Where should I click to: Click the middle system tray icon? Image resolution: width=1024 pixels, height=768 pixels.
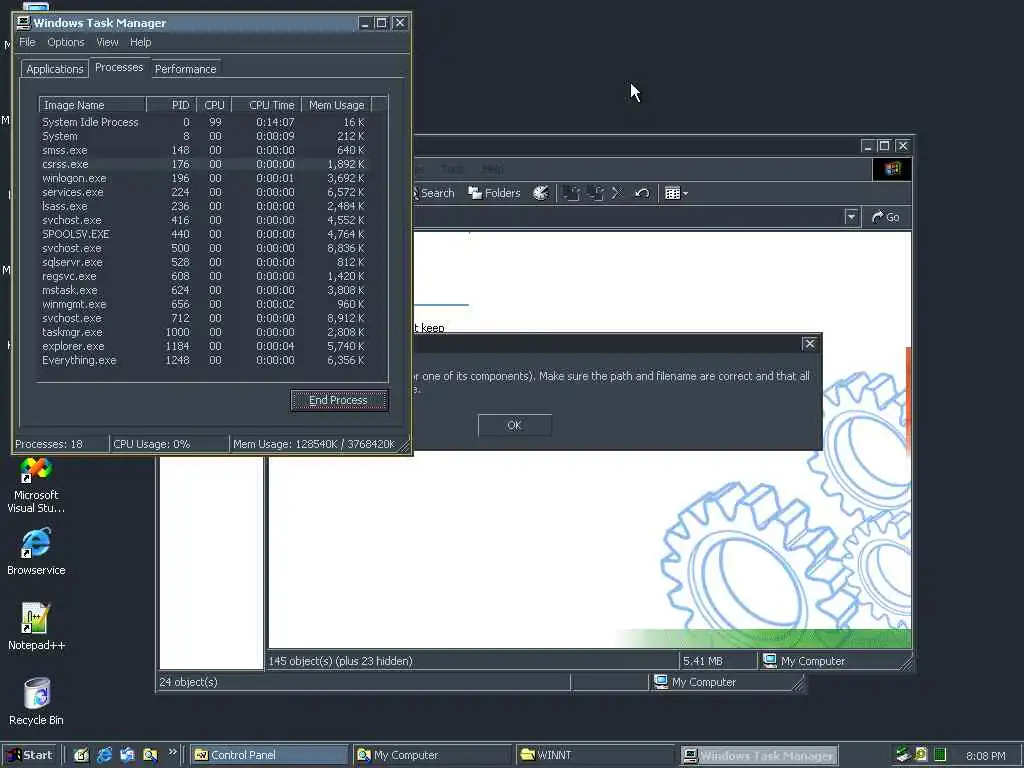tap(921, 755)
